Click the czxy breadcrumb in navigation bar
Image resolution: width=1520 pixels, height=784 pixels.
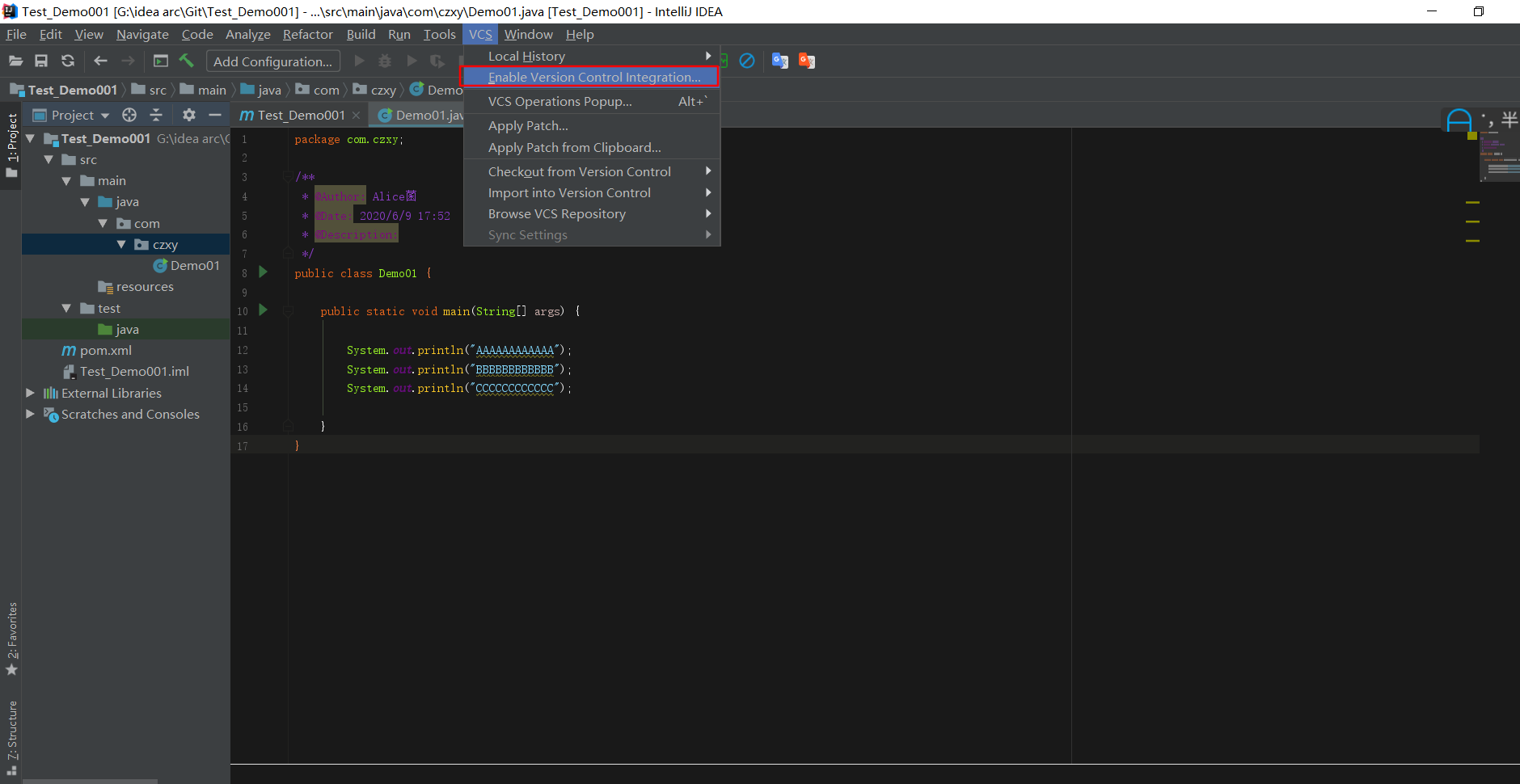(375, 90)
